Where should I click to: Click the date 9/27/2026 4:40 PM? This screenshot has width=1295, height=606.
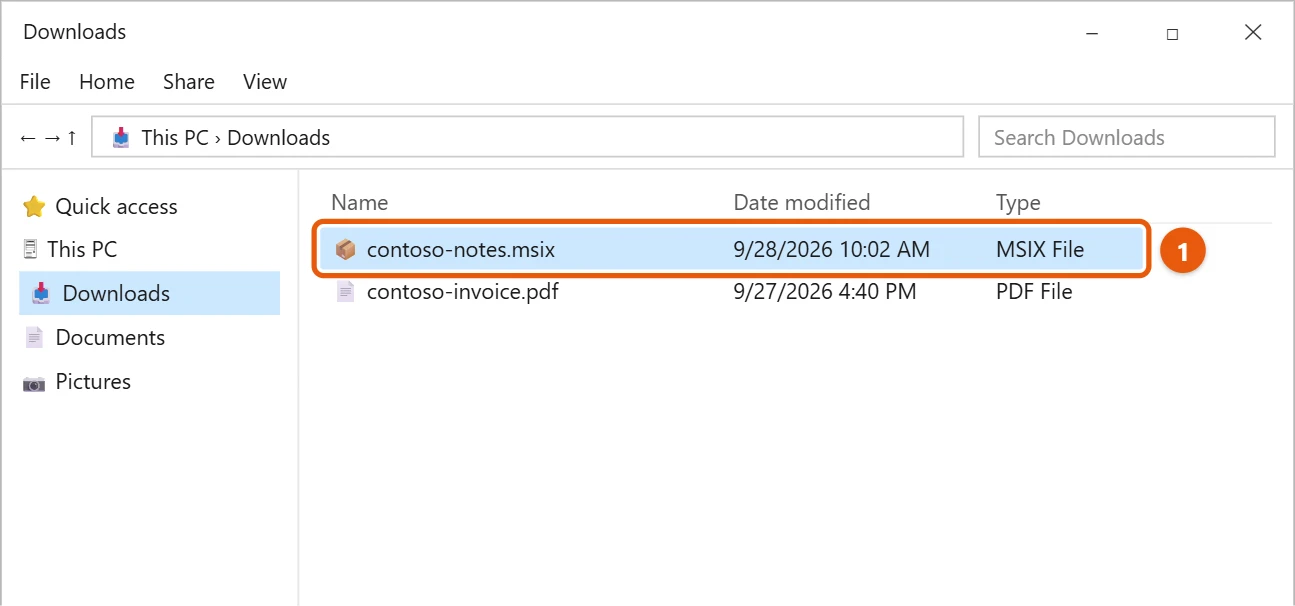(x=824, y=292)
